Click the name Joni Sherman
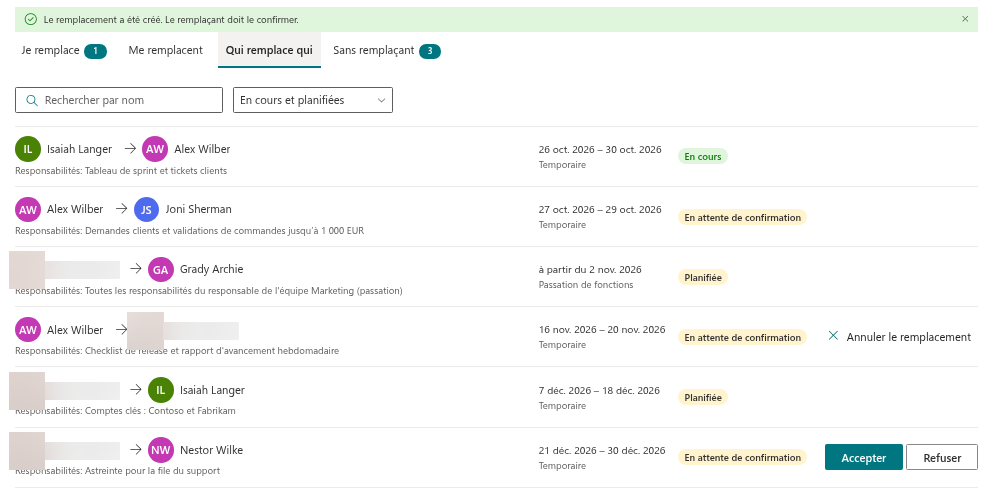991x492 pixels. [x=198, y=209]
